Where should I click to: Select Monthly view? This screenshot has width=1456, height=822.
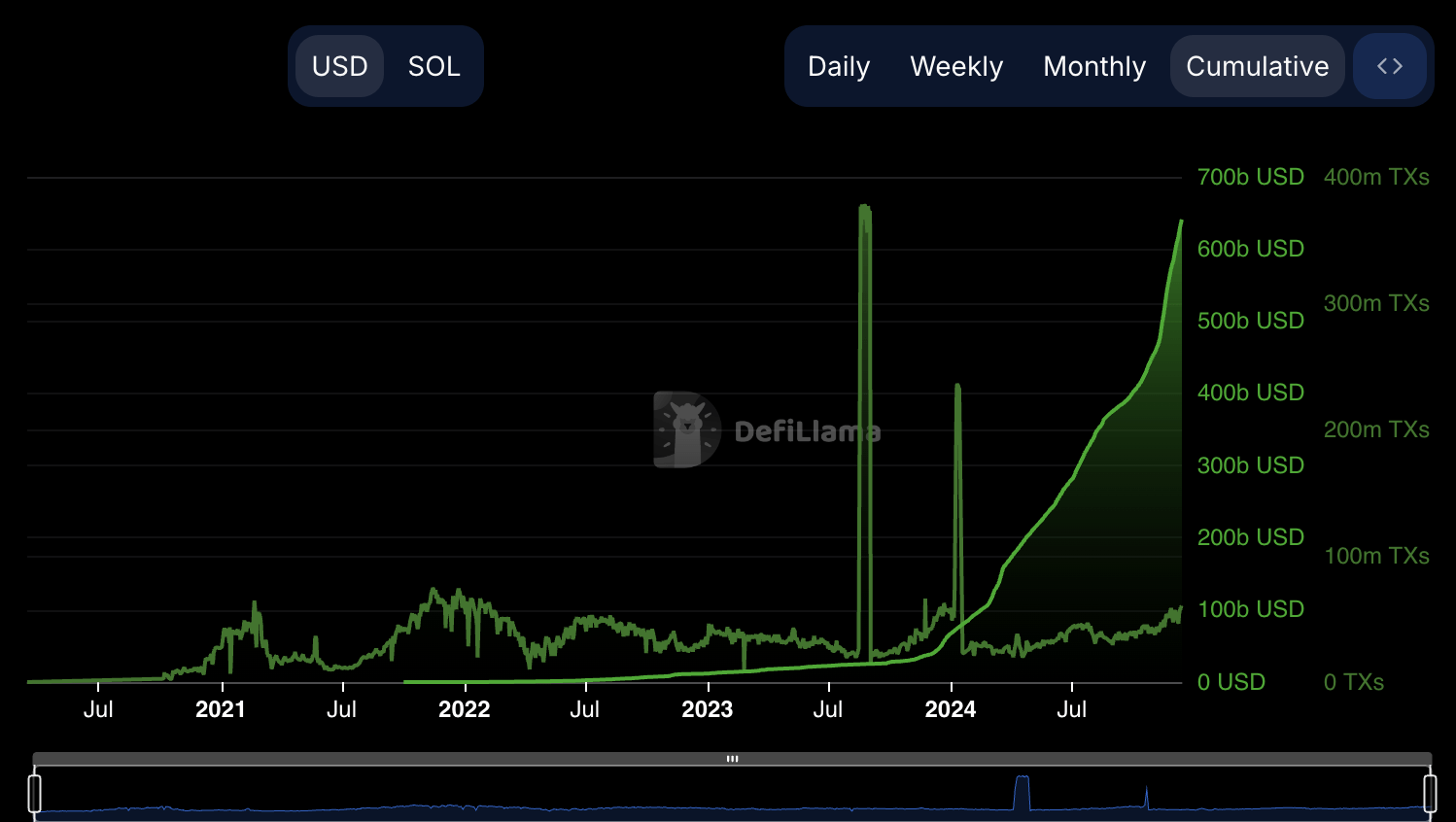pyautogui.click(x=1094, y=66)
